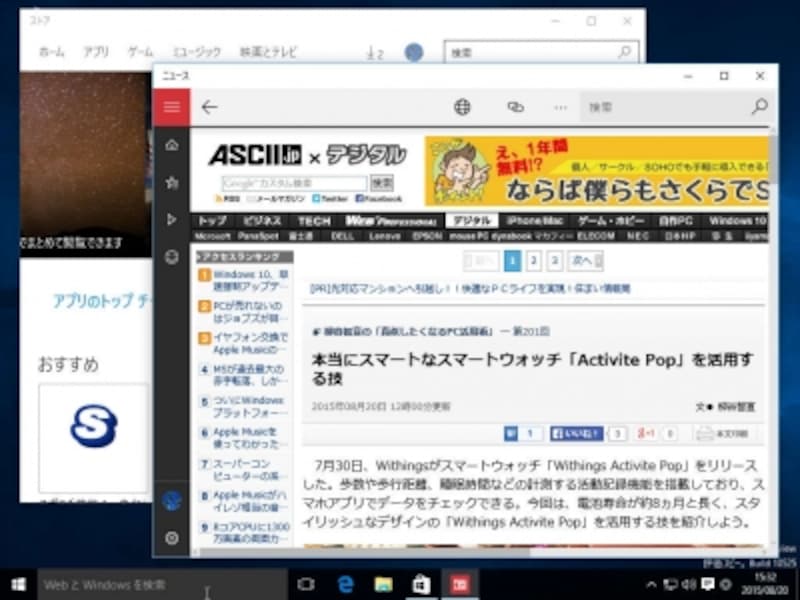
Task: Open the Windows Start button
Action: [x=18, y=584]
